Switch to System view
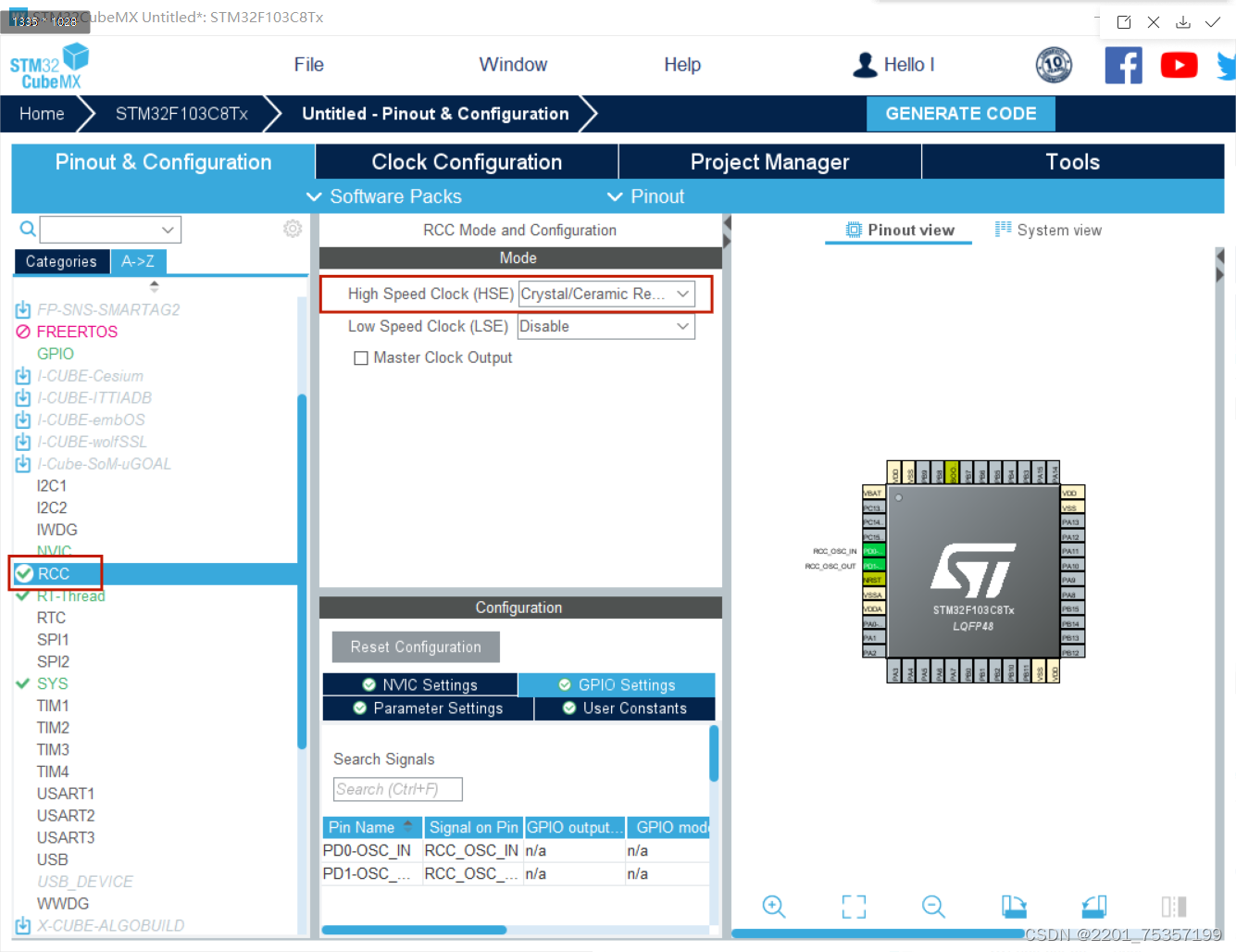Image resolution: width=1236 pixels, height=952 pixels. 1048,230
